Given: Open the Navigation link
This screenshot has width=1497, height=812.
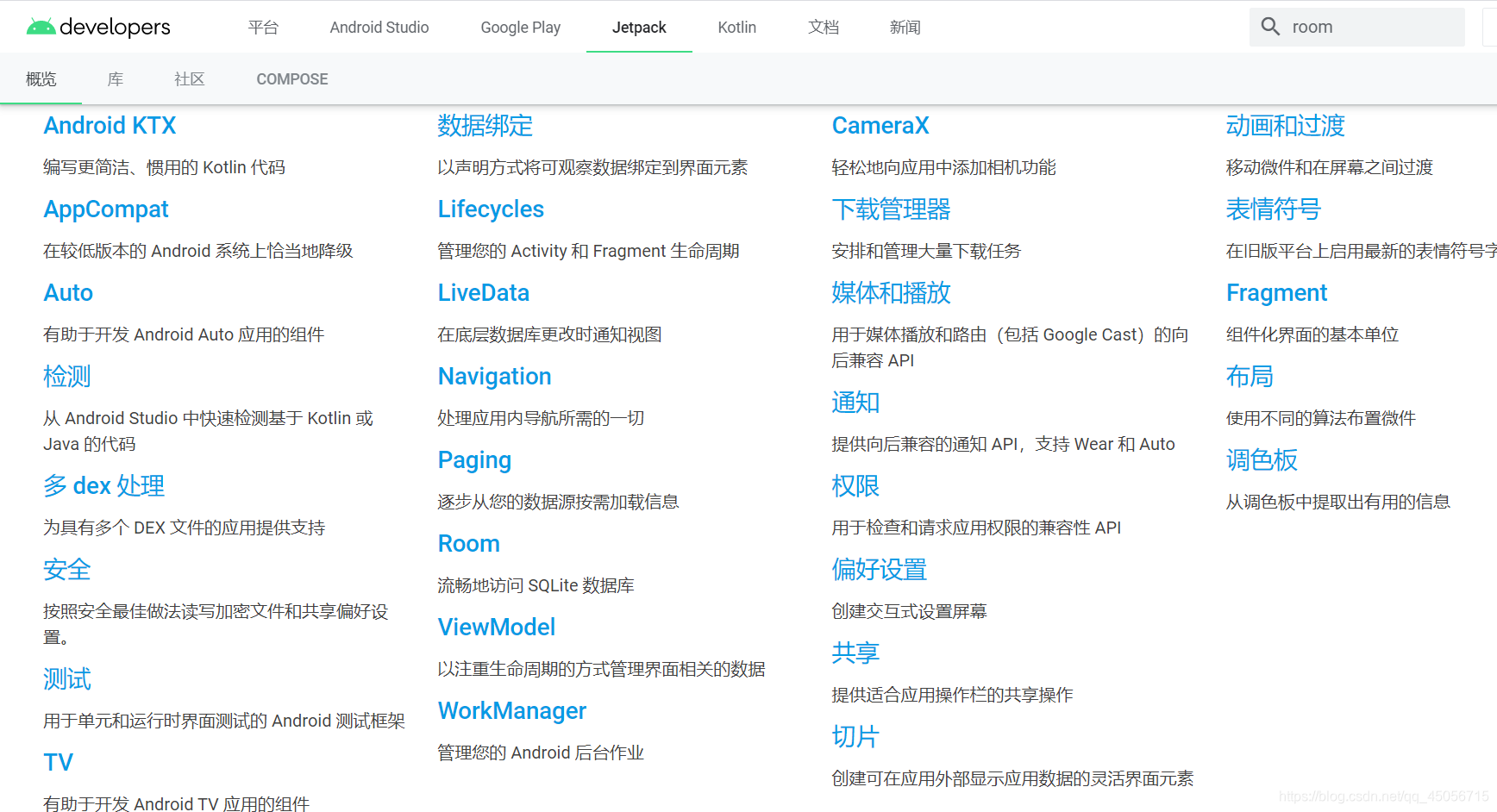Looking at the screenshot, I should click(x=495, y=377).
